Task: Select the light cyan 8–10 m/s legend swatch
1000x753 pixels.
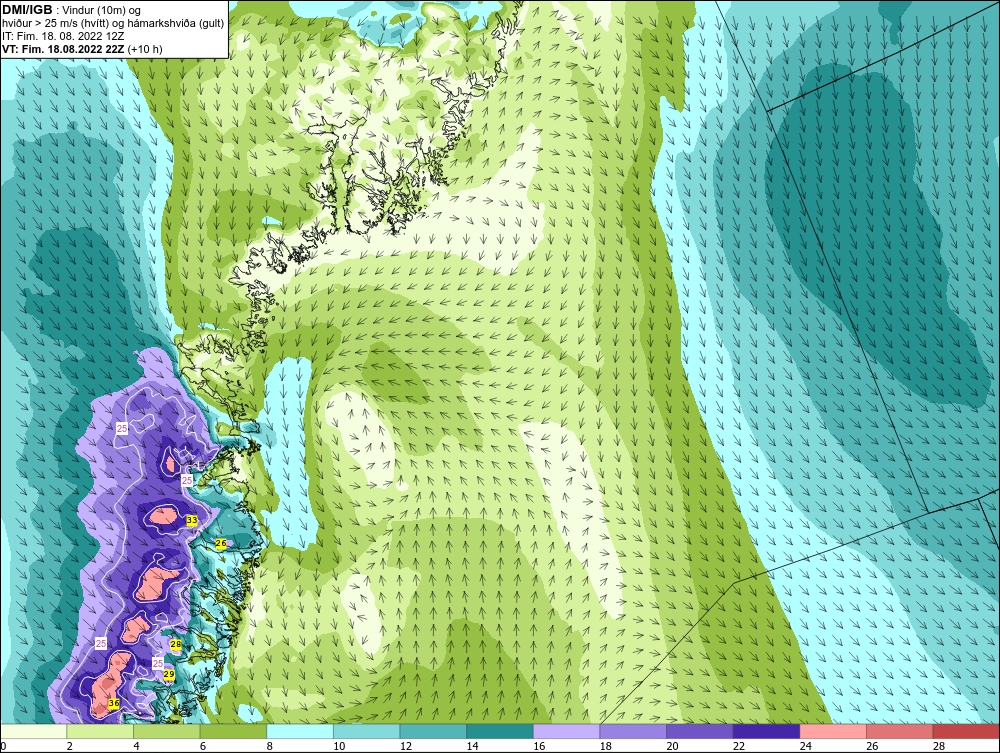Action: [x=300, y=731]
